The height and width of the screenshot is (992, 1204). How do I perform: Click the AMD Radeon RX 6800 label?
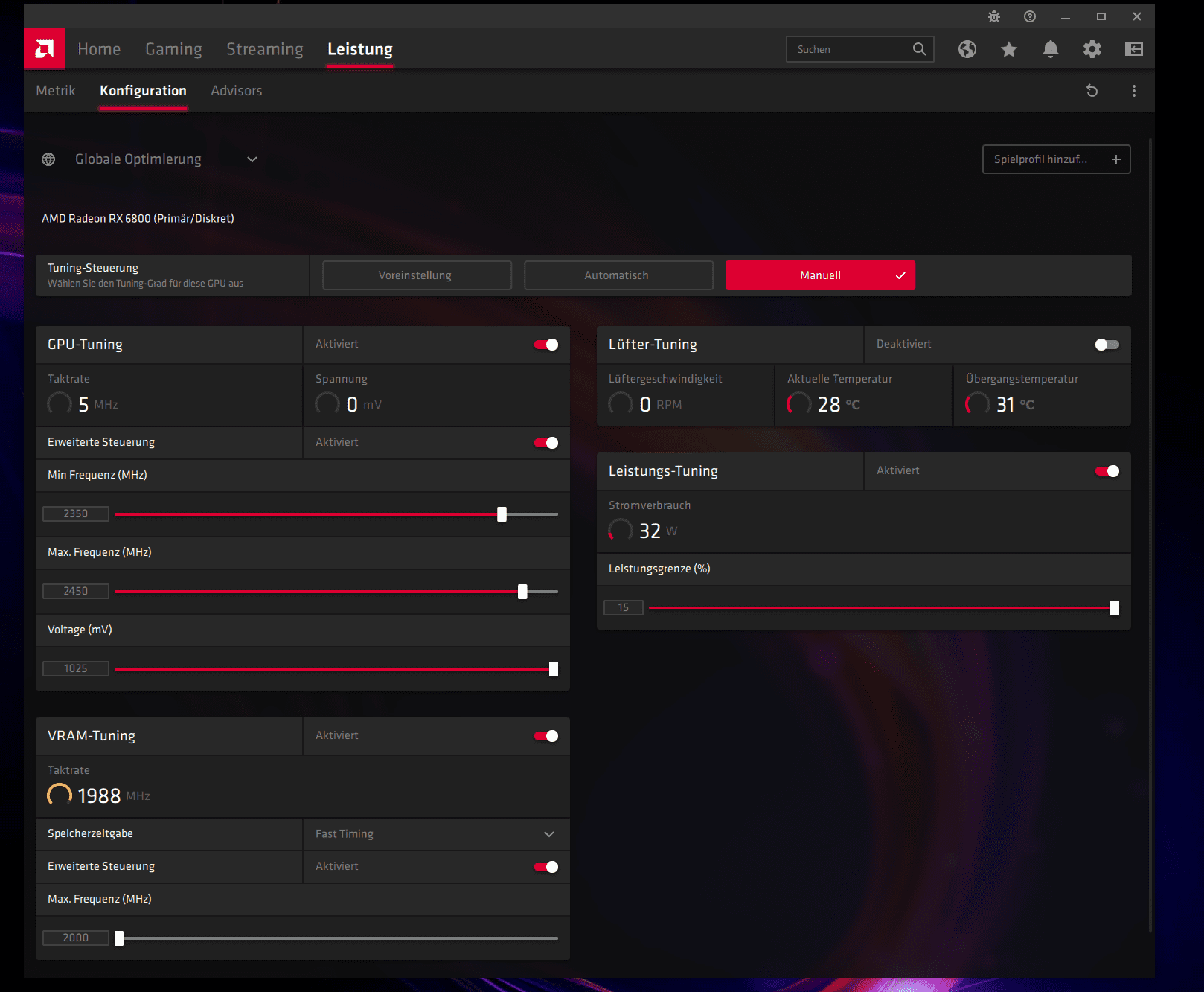point(138,218)
